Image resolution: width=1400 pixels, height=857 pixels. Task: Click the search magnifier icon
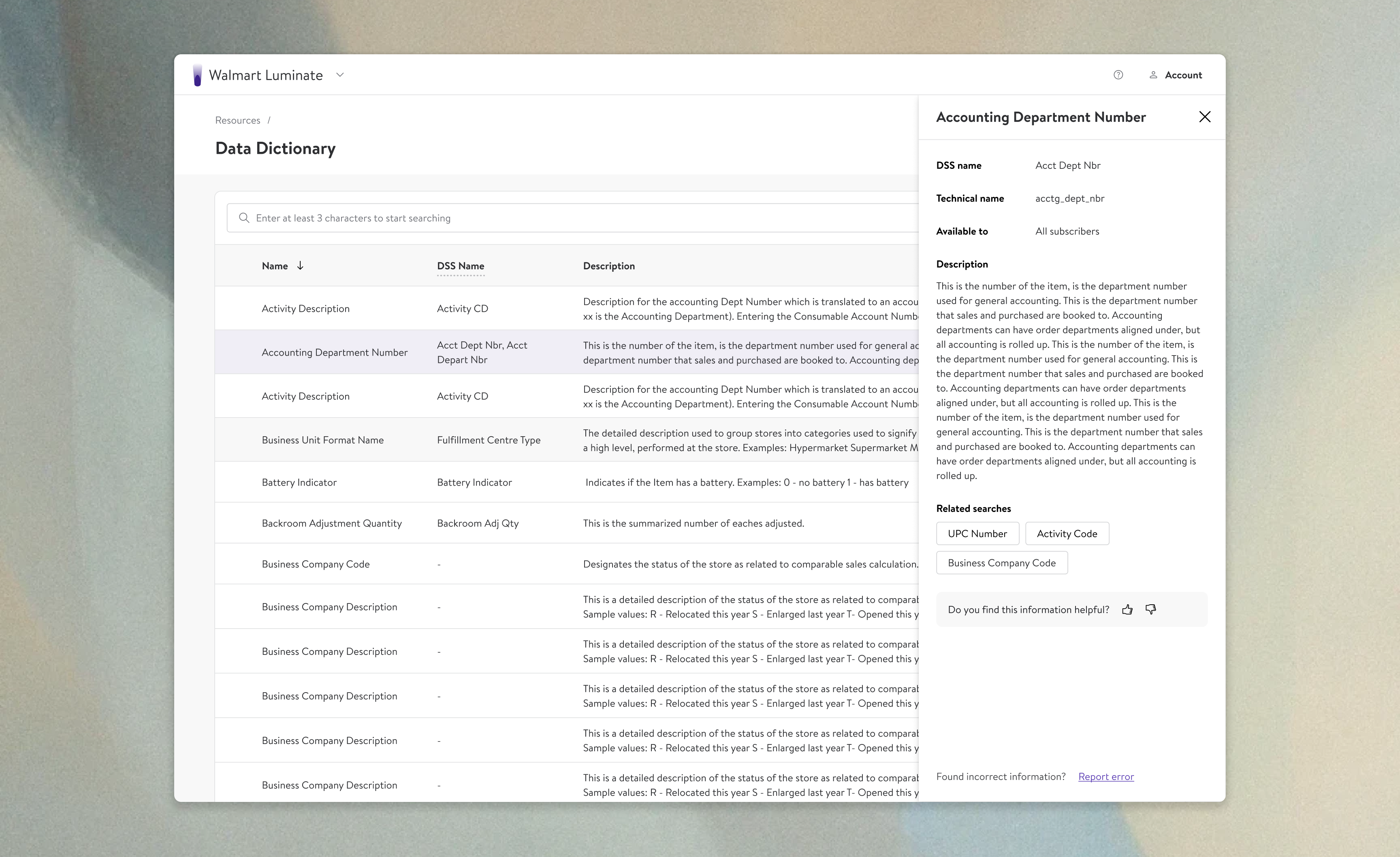point(244,218)
